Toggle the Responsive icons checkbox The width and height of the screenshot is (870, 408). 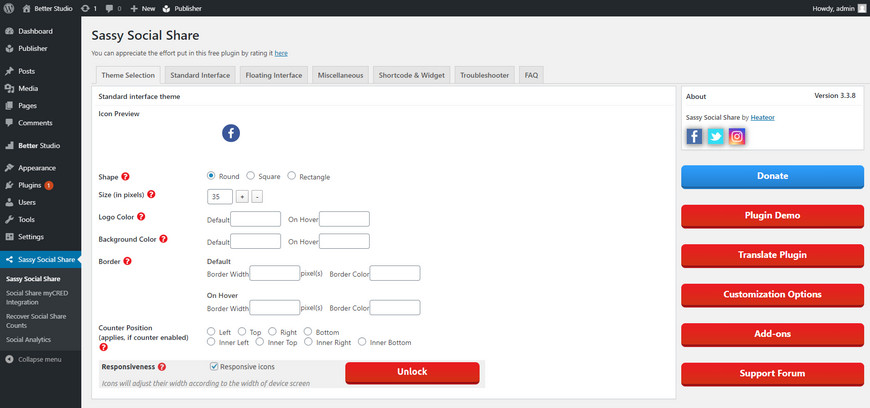pyautogui.click(x=214, y=366)
